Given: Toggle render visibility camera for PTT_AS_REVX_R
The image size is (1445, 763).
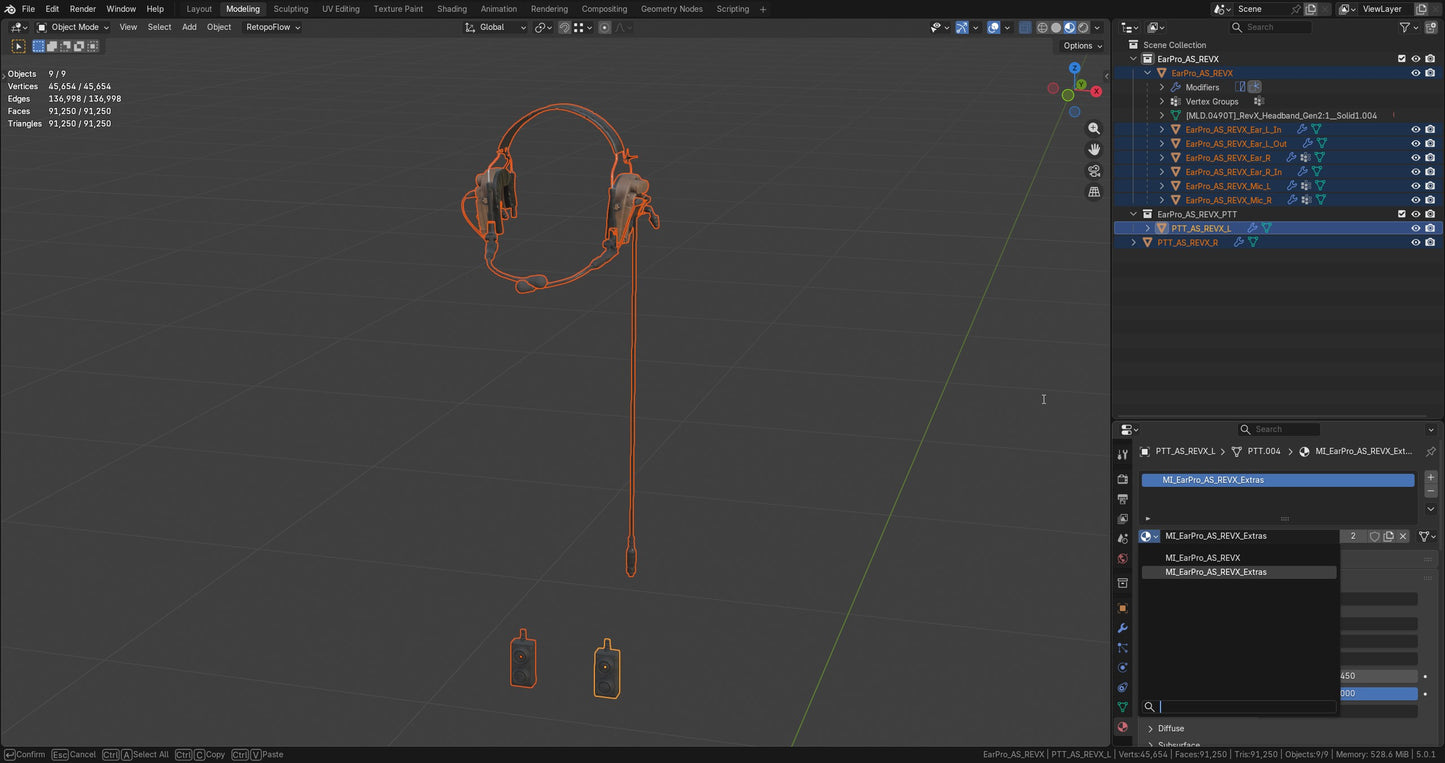Looking at the screenshot, I should pos(1431,242).
